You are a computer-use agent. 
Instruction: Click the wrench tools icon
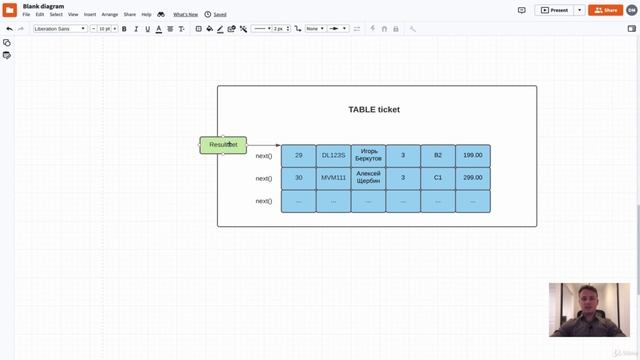coord(413,29)
